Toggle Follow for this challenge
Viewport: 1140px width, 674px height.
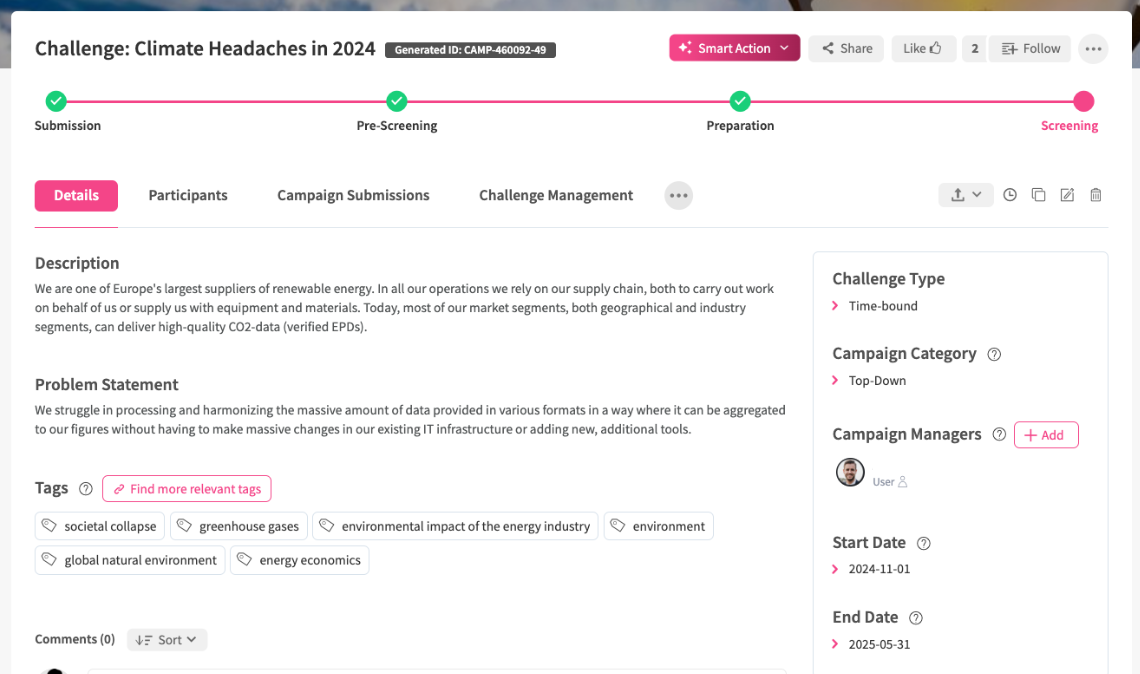(x=1030, y=48)
